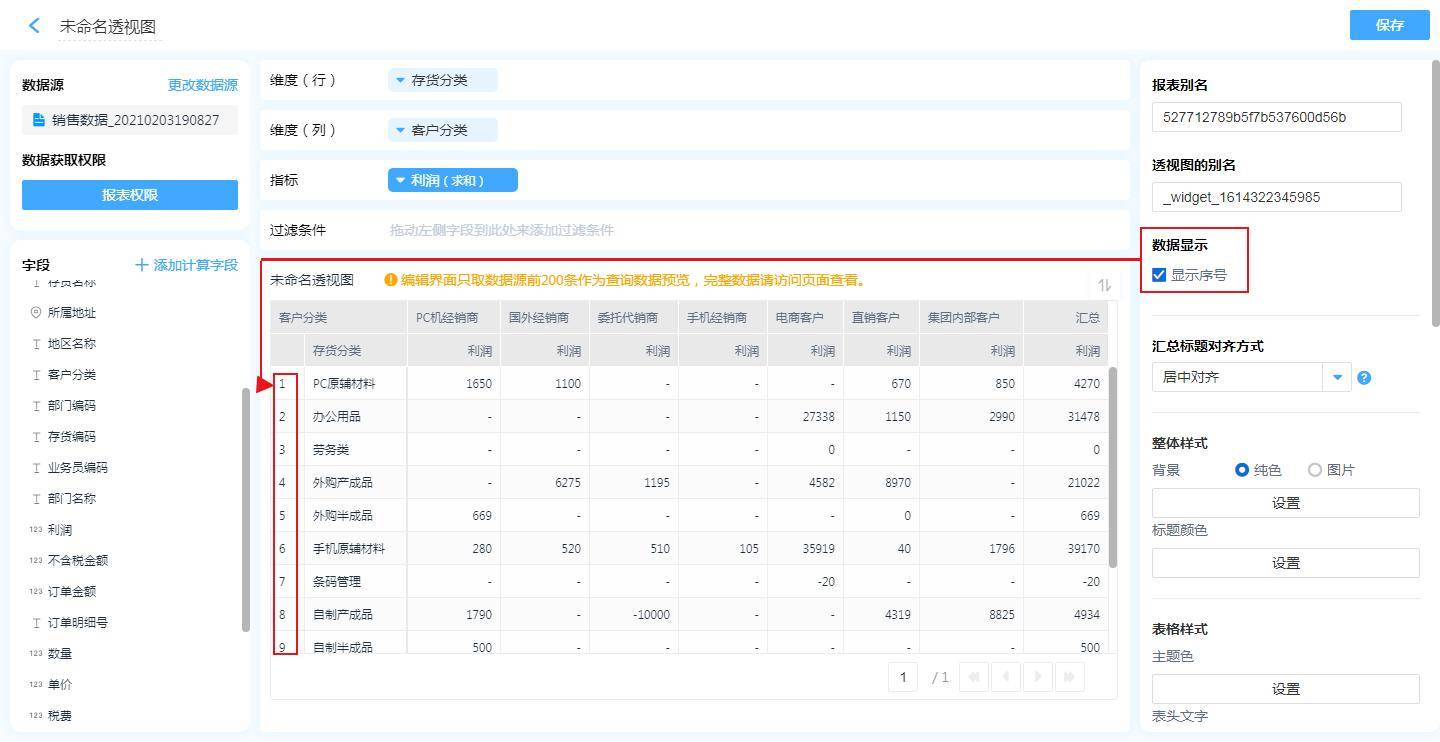Screen dimensions: 1440x742
Task: Edit the 报表别名 input field
Action: [1277, 117]
